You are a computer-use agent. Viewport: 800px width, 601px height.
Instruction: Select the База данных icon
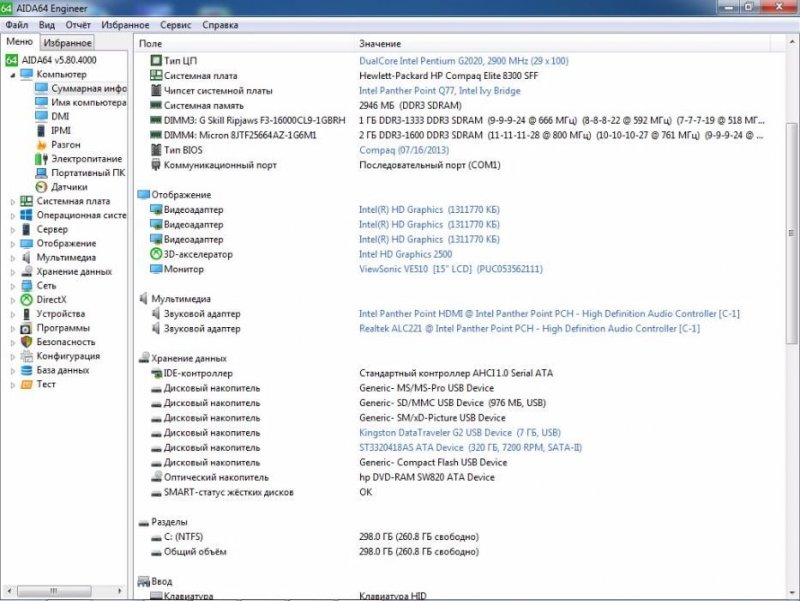(26, 370)
